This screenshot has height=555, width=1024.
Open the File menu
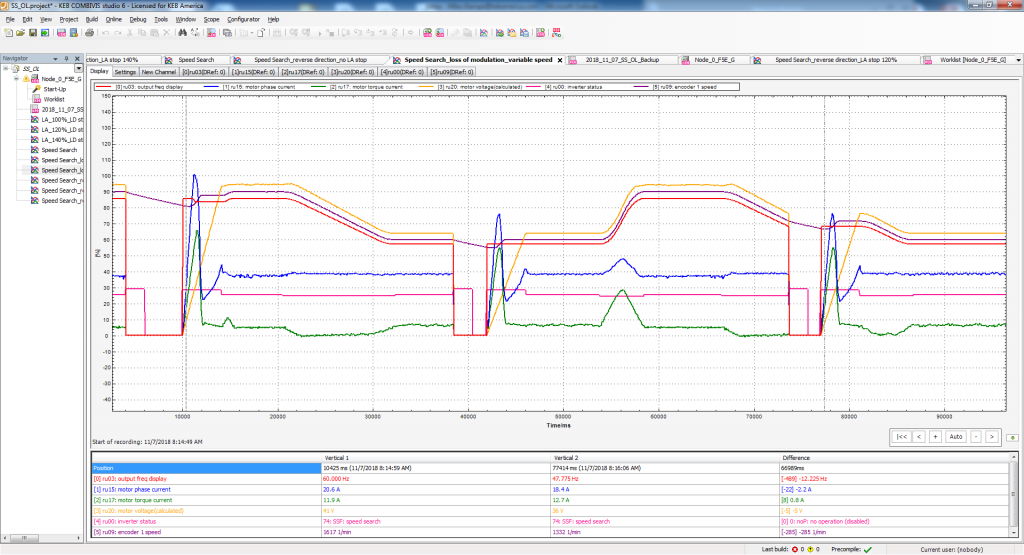[10, 20]
